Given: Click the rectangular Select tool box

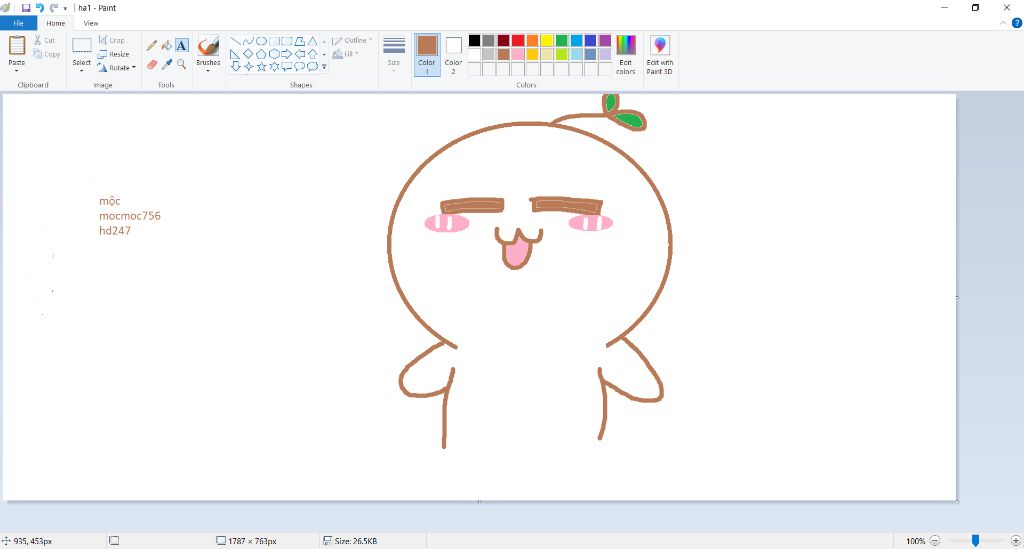Looking at the screenshot, I should click(82, 46).
